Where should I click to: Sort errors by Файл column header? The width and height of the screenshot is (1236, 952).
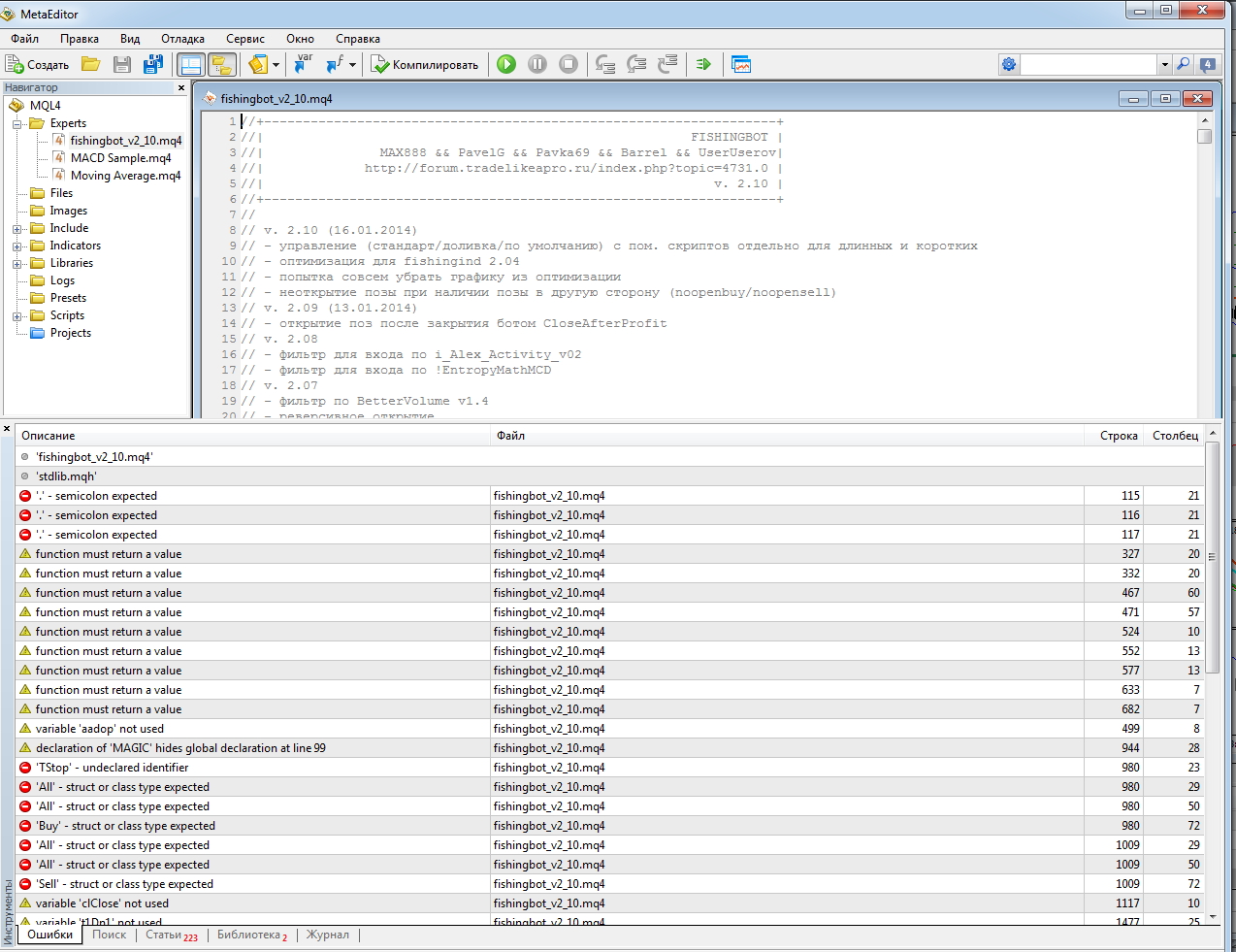[788, 436]
